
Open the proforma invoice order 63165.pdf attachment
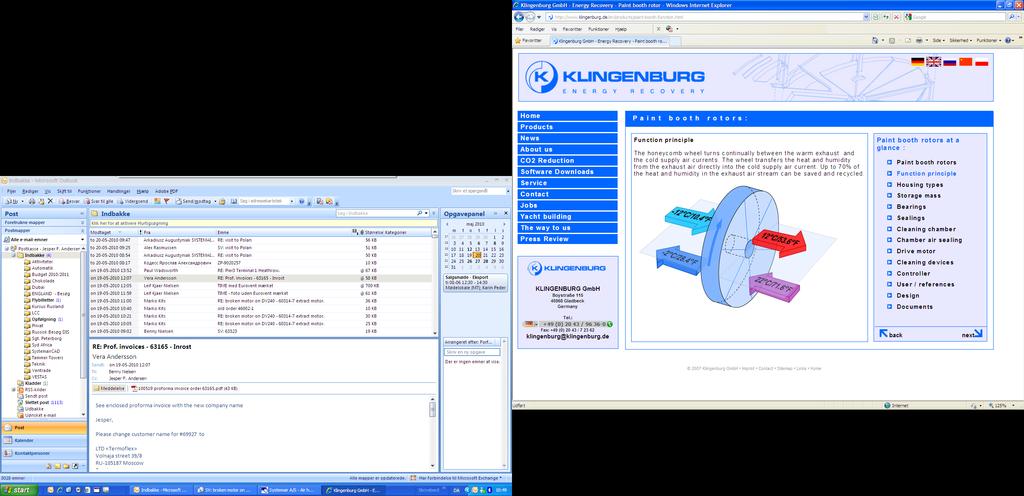tap(184, 388)
